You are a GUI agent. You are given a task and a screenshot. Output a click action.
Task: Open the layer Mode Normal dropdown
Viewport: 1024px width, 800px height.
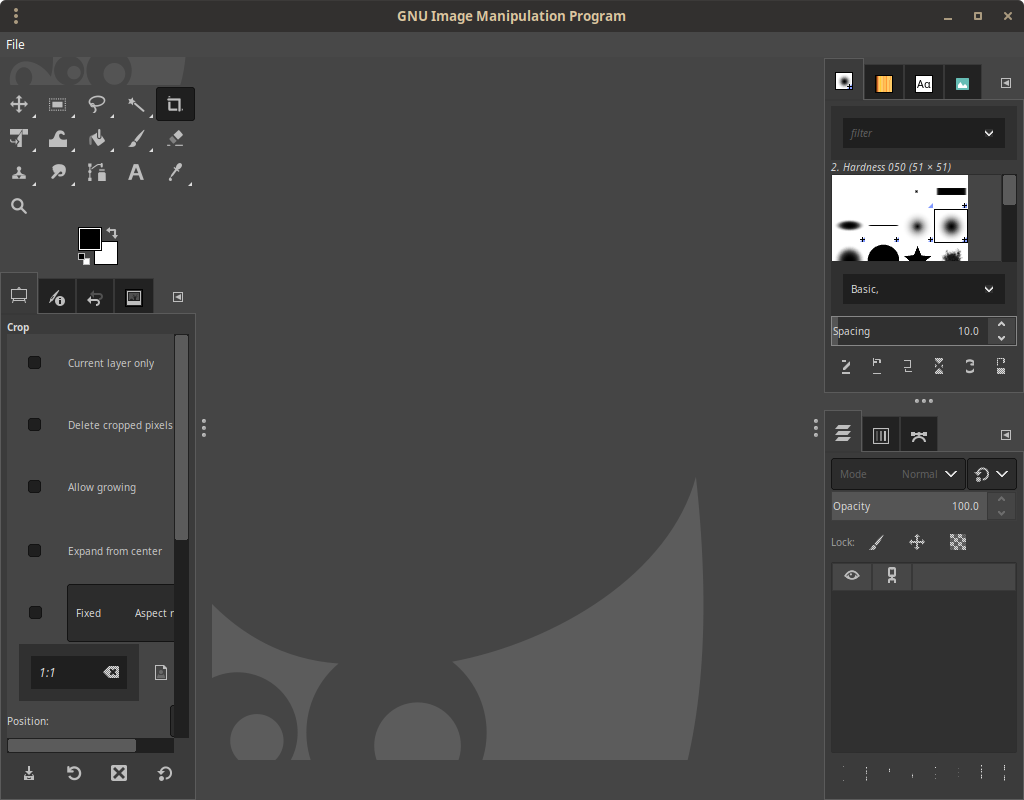898,474
